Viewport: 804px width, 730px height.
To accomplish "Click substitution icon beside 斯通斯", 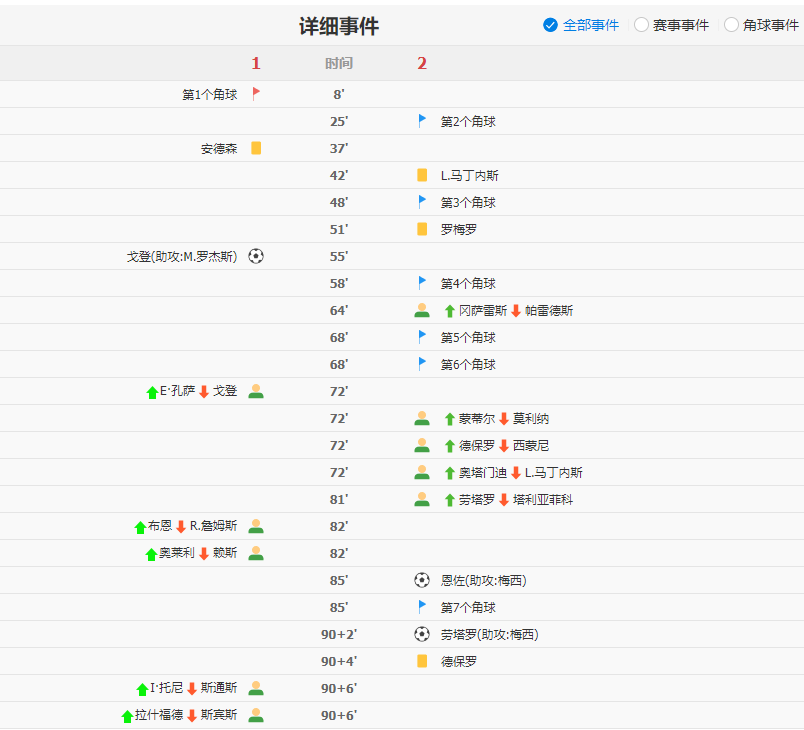I will pyautogui.click(x=256, y=688).
